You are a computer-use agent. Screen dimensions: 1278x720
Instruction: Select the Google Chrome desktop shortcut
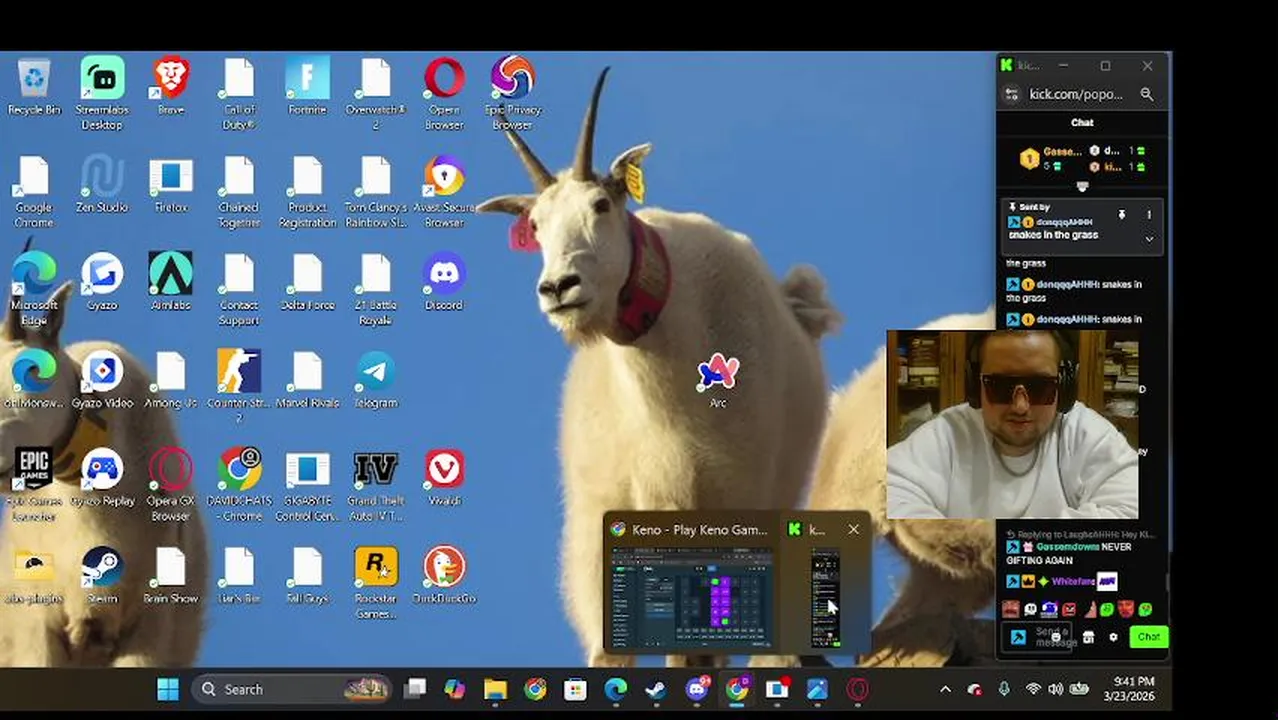click(34, 192)
